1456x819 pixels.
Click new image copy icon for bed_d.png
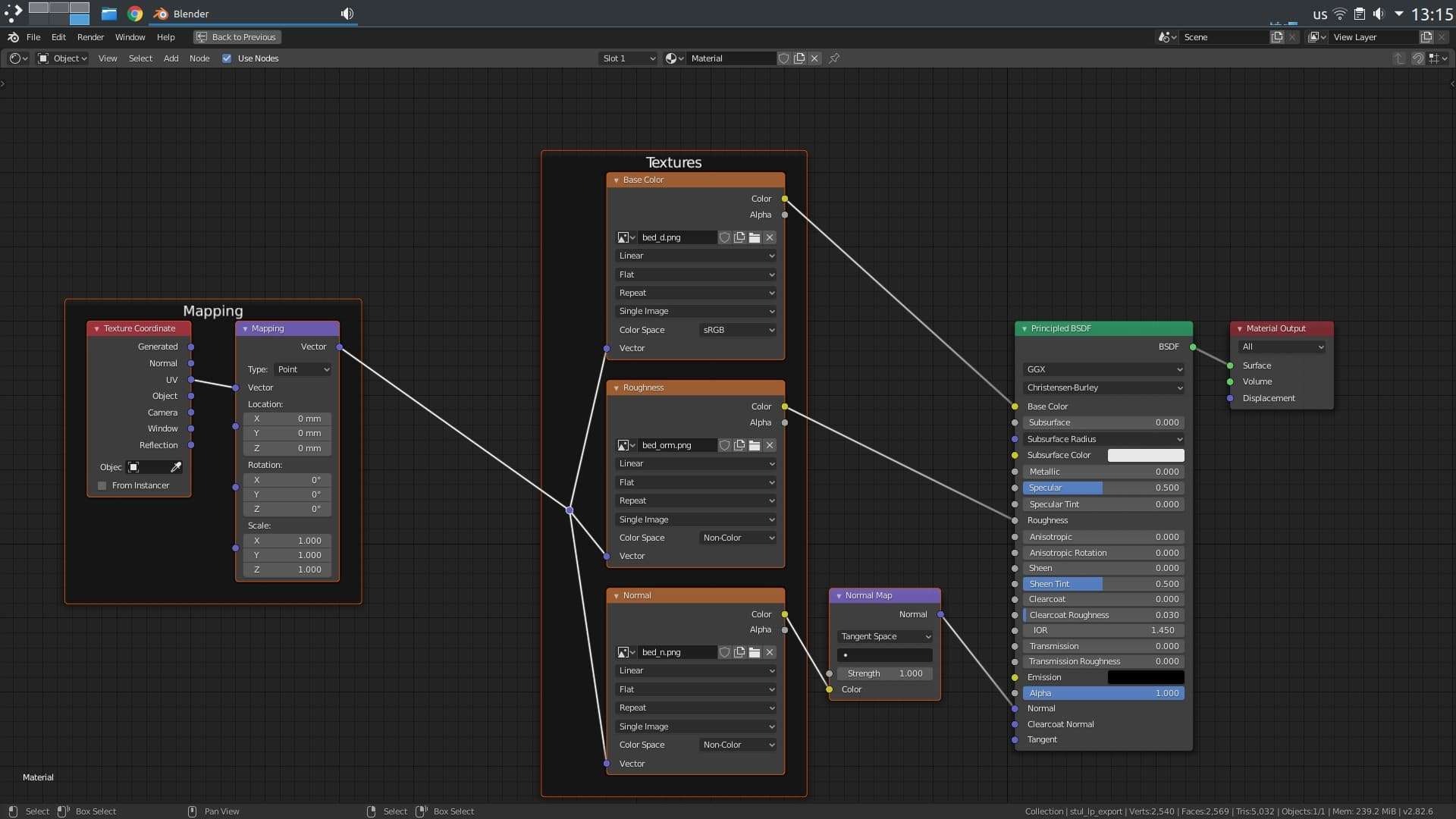(739, 237)
